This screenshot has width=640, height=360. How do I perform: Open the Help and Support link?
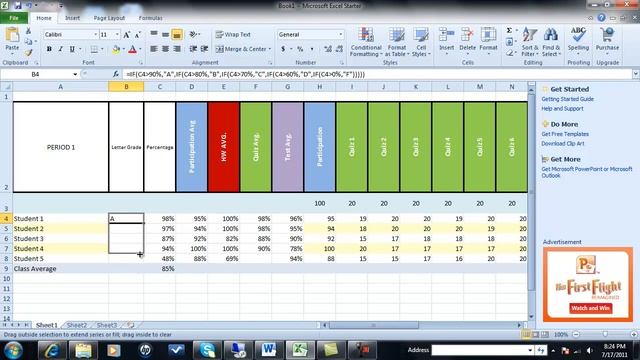(562, 109)
